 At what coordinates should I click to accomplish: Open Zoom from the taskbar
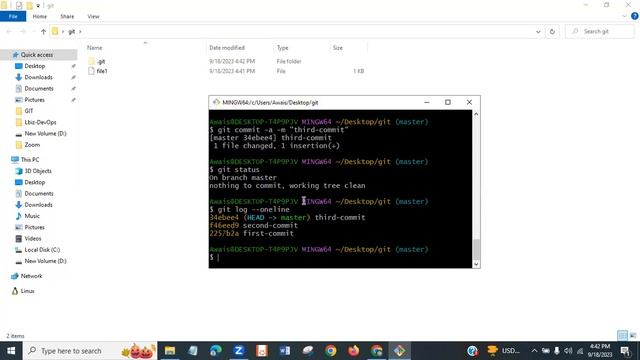point(239,351)
